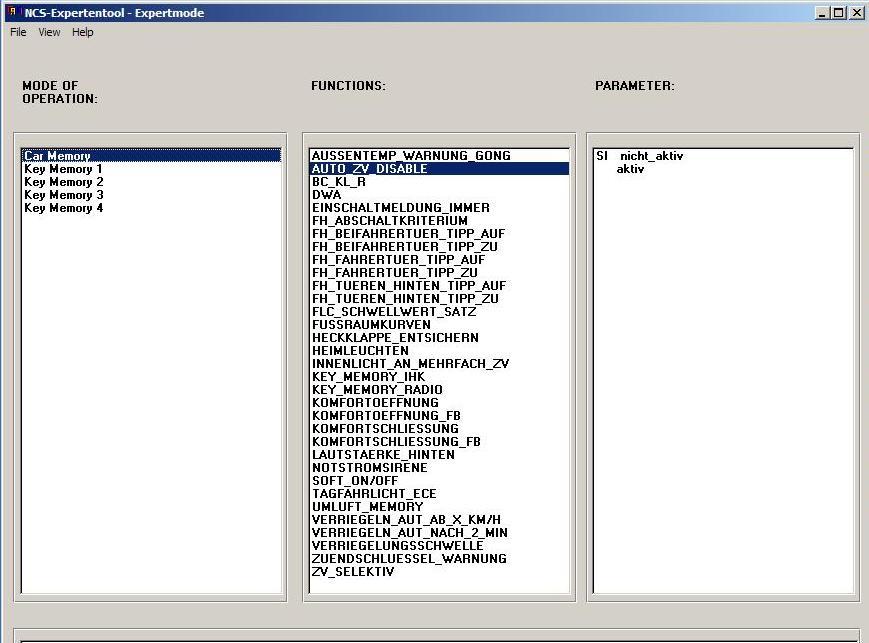Select the AUSSENTEMP_WARNUNG_GONG function

[410, 156]
